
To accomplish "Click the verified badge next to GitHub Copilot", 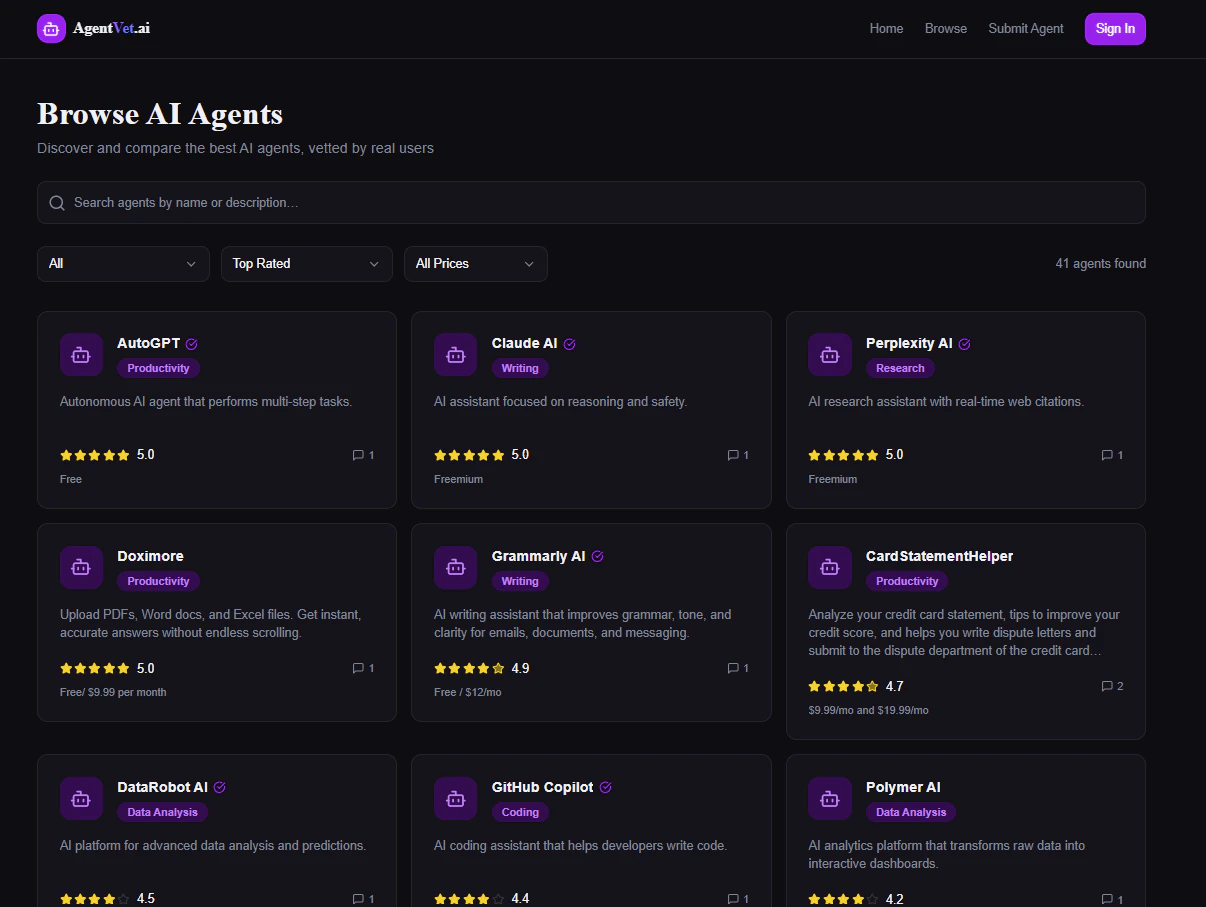I will point(605,788).
